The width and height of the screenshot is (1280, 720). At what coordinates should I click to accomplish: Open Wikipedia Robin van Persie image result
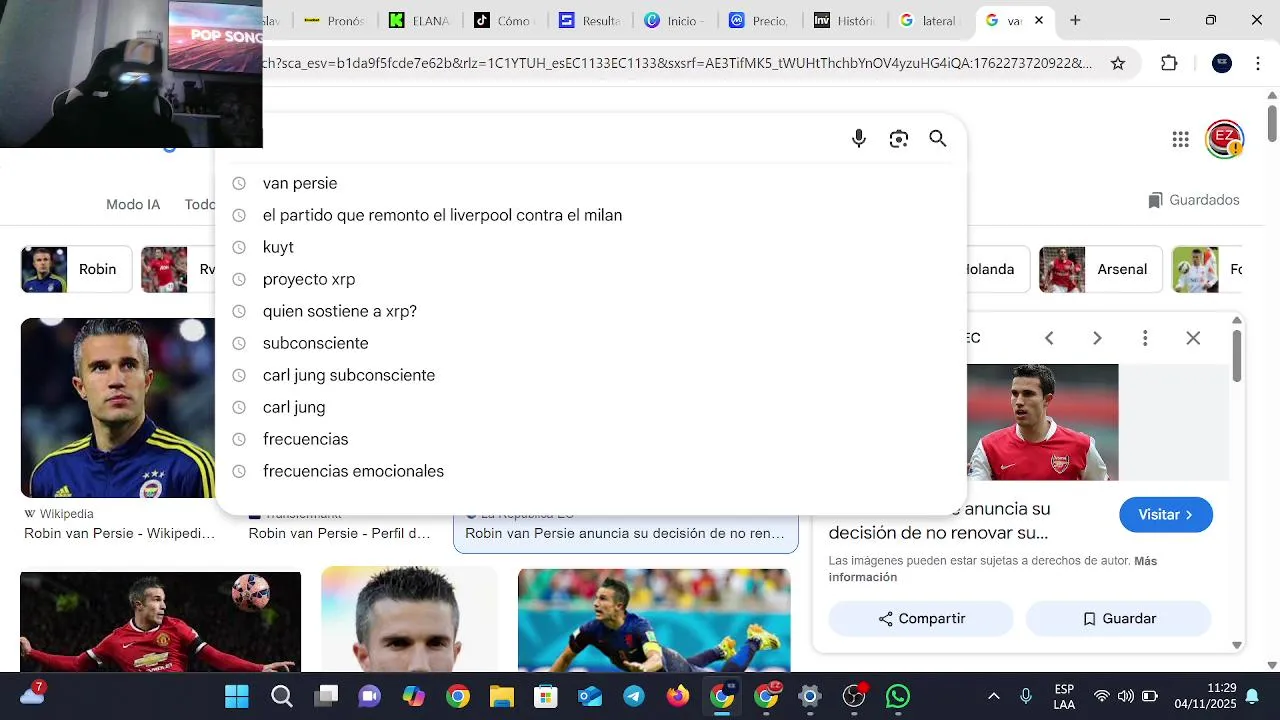coord(118,408)
